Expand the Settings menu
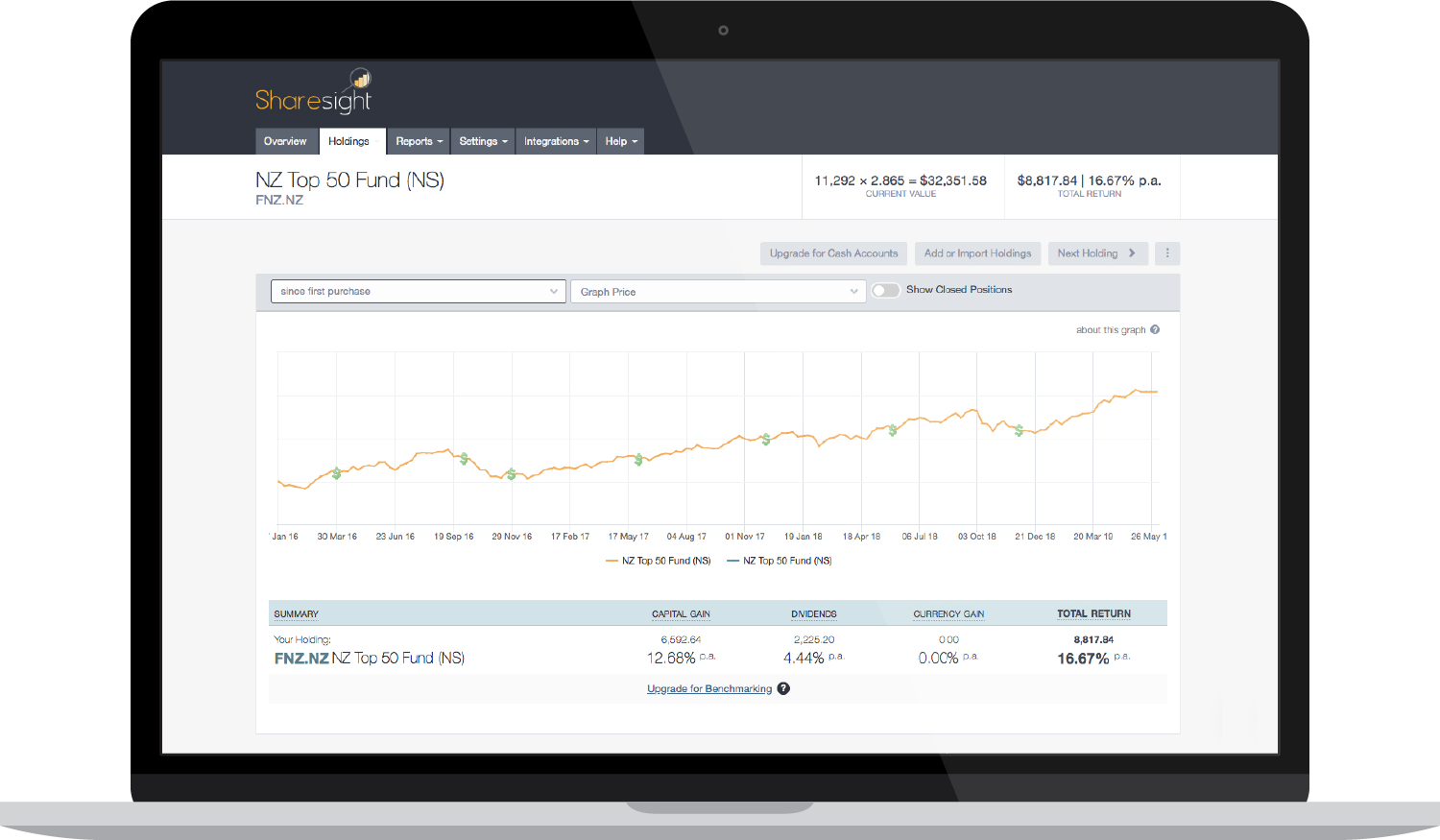 click(x=483, y=141)
